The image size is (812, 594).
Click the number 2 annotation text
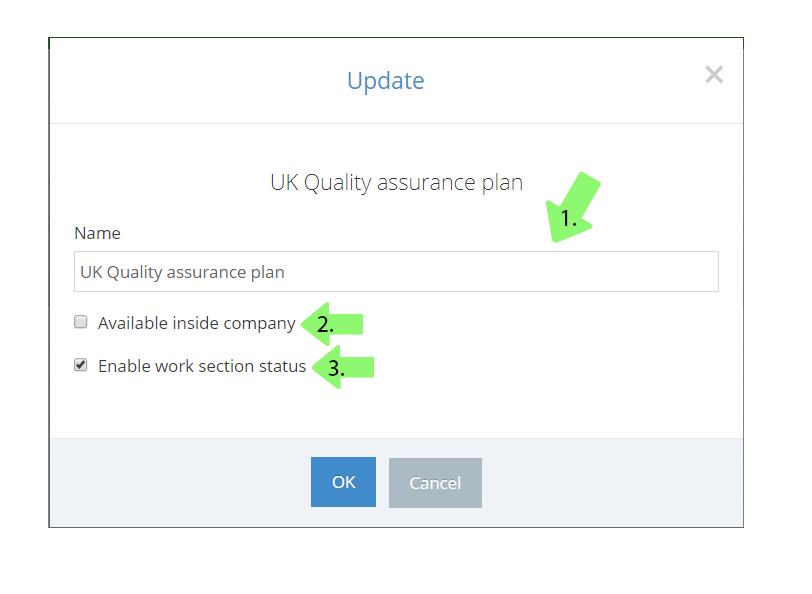tap(325, 325)
